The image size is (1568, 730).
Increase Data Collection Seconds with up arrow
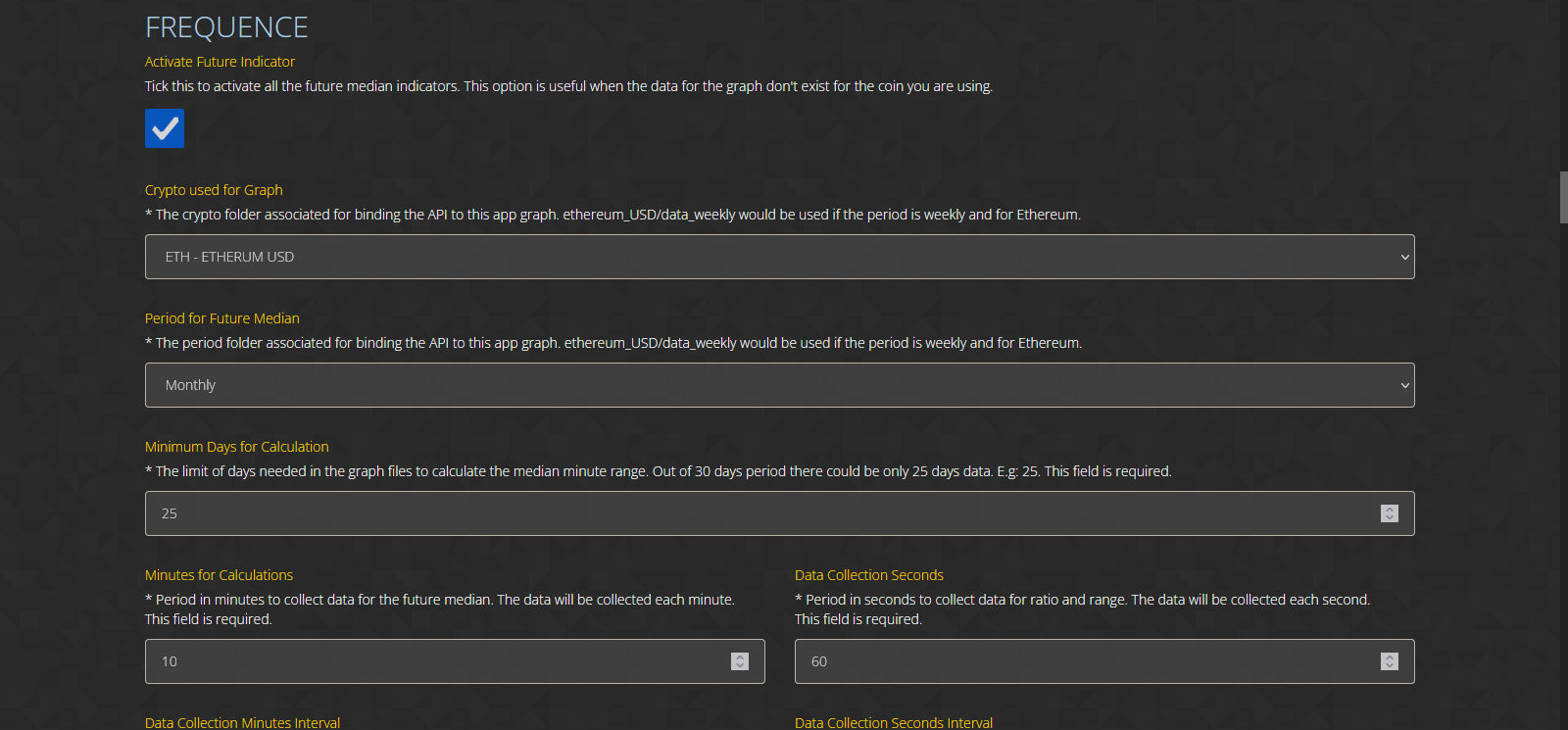tap(1390, 657)
